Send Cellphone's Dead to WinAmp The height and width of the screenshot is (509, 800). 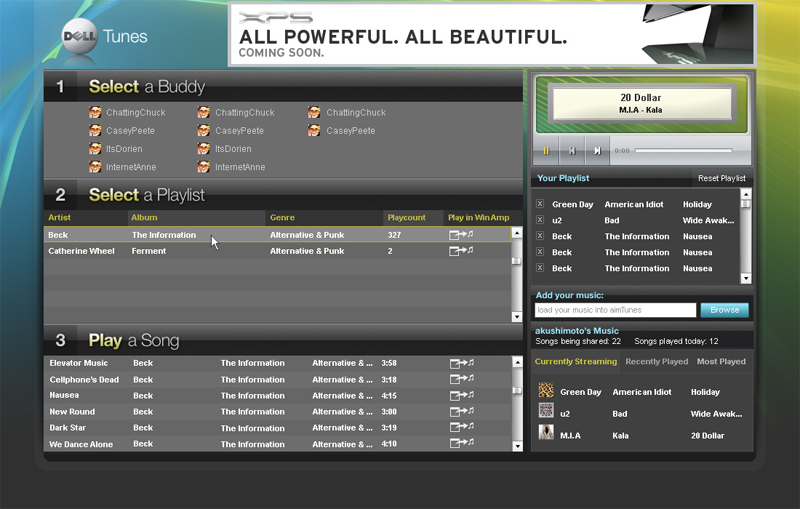pos(462,379)
